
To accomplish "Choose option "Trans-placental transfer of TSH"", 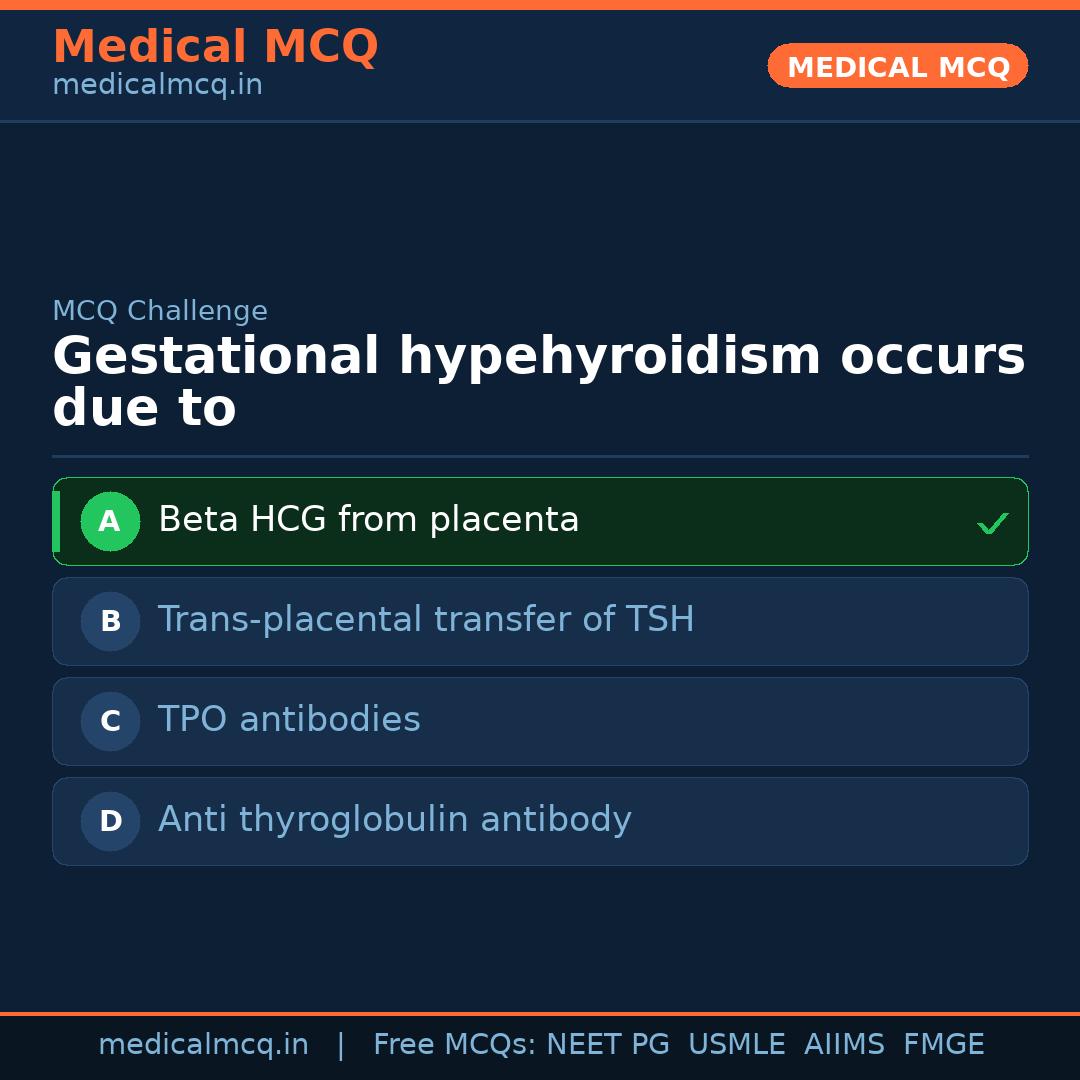I will pyautogui.click(x=426, y=620).
